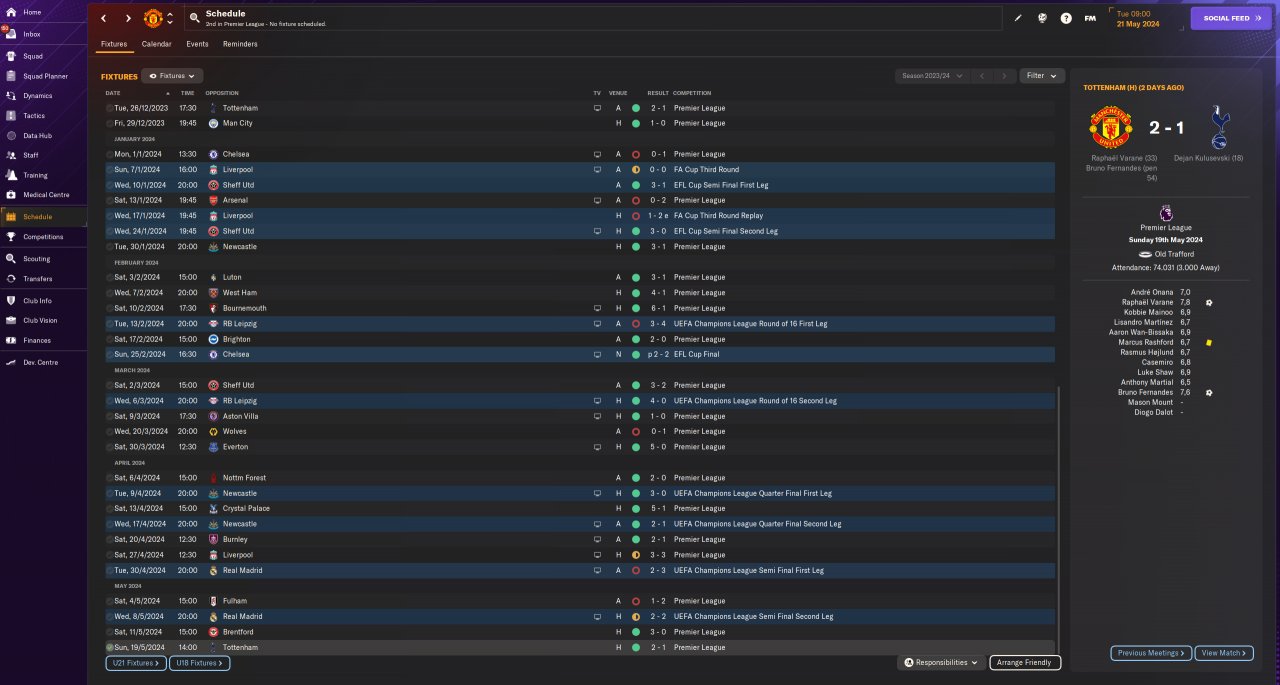Image resolution: width=1280 pixels, height=685 pixels.
Task: Switch to the Calendar tab
Action: [x=156, y=44]
